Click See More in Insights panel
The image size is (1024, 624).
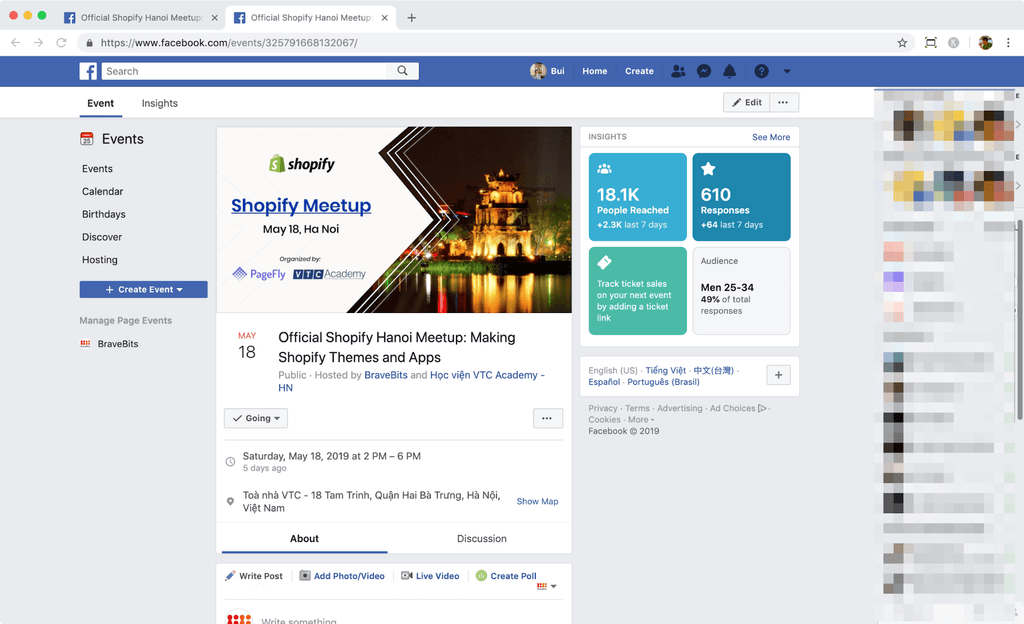[x=770, y=137]
